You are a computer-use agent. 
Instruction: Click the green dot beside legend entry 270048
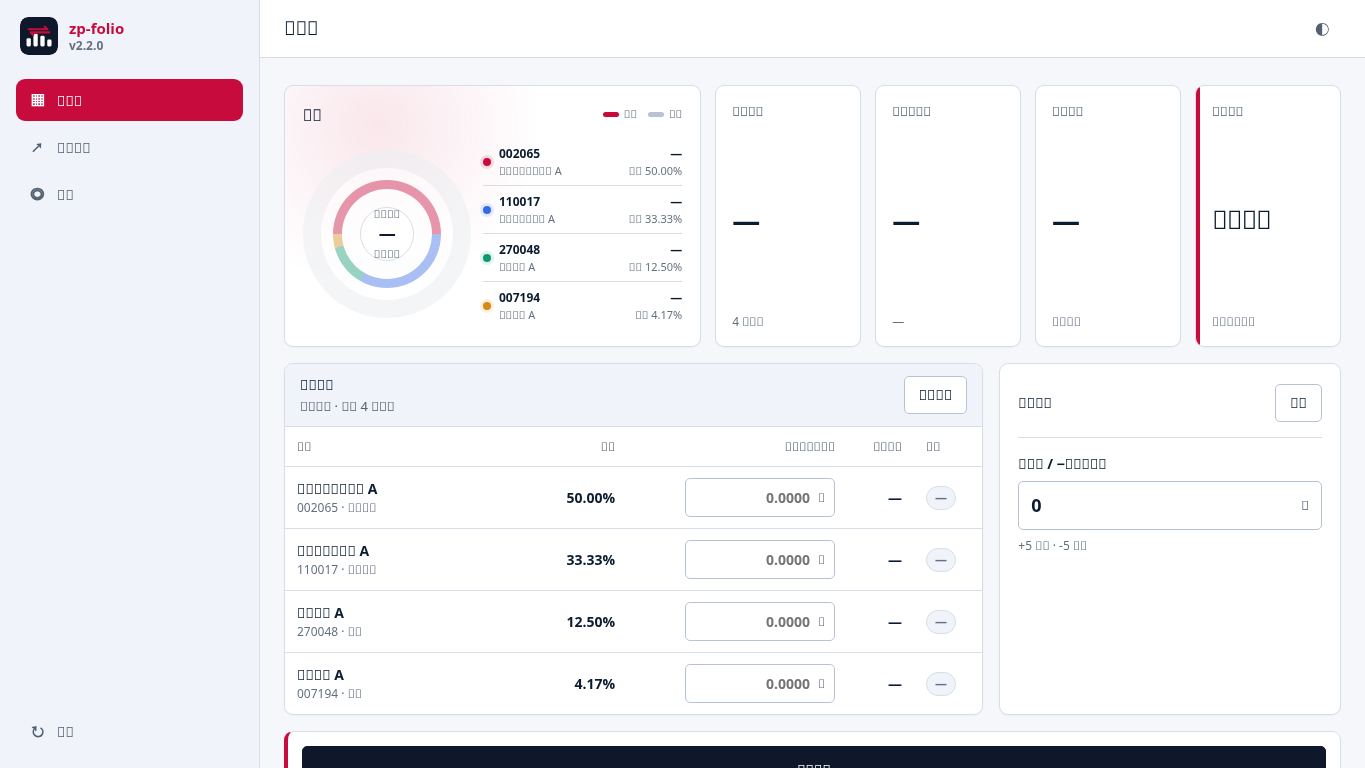487,258
